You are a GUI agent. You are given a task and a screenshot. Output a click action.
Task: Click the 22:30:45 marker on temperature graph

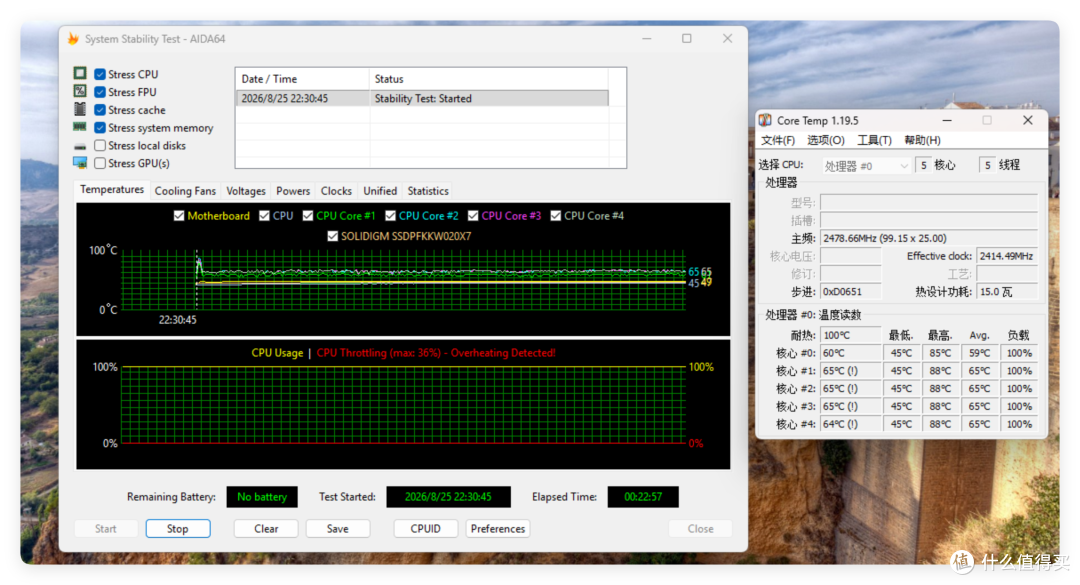pyautogui.click(x=178, y=320)
